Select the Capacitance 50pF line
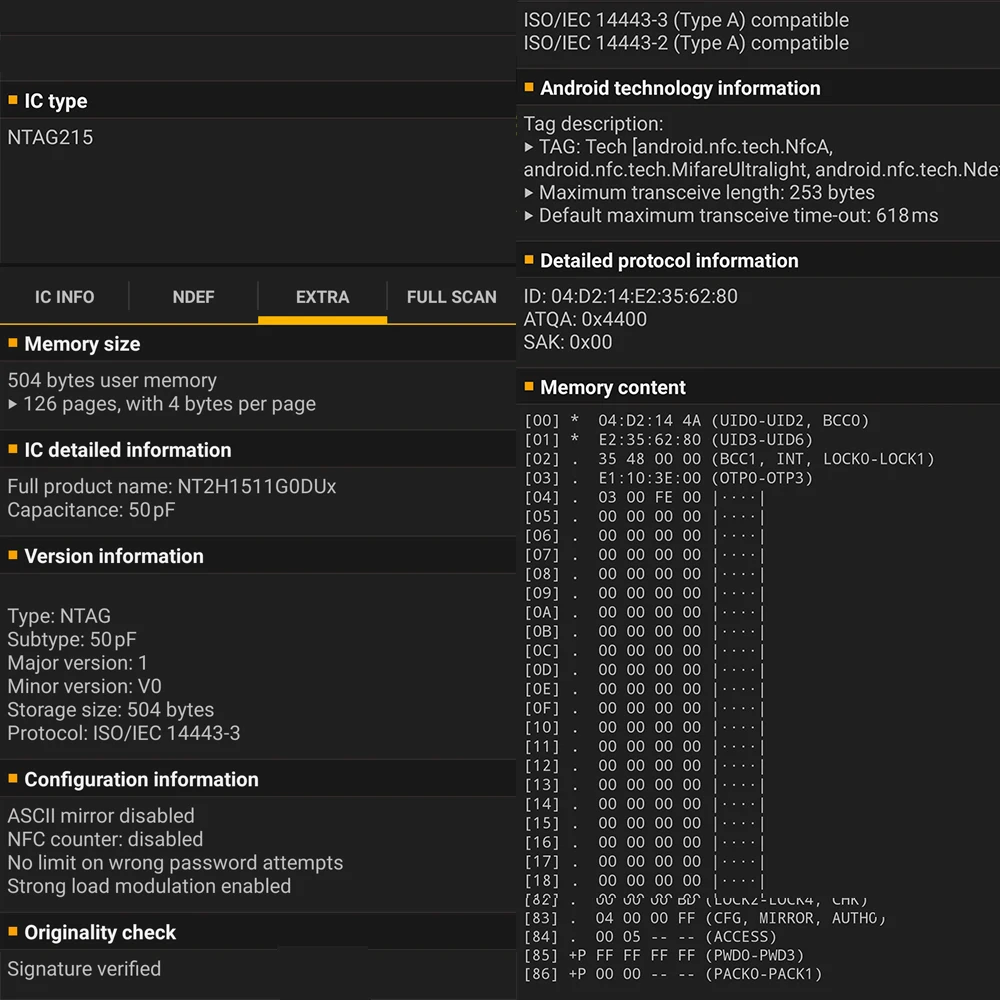1000x1000 pixels. (x=91, y=510)
